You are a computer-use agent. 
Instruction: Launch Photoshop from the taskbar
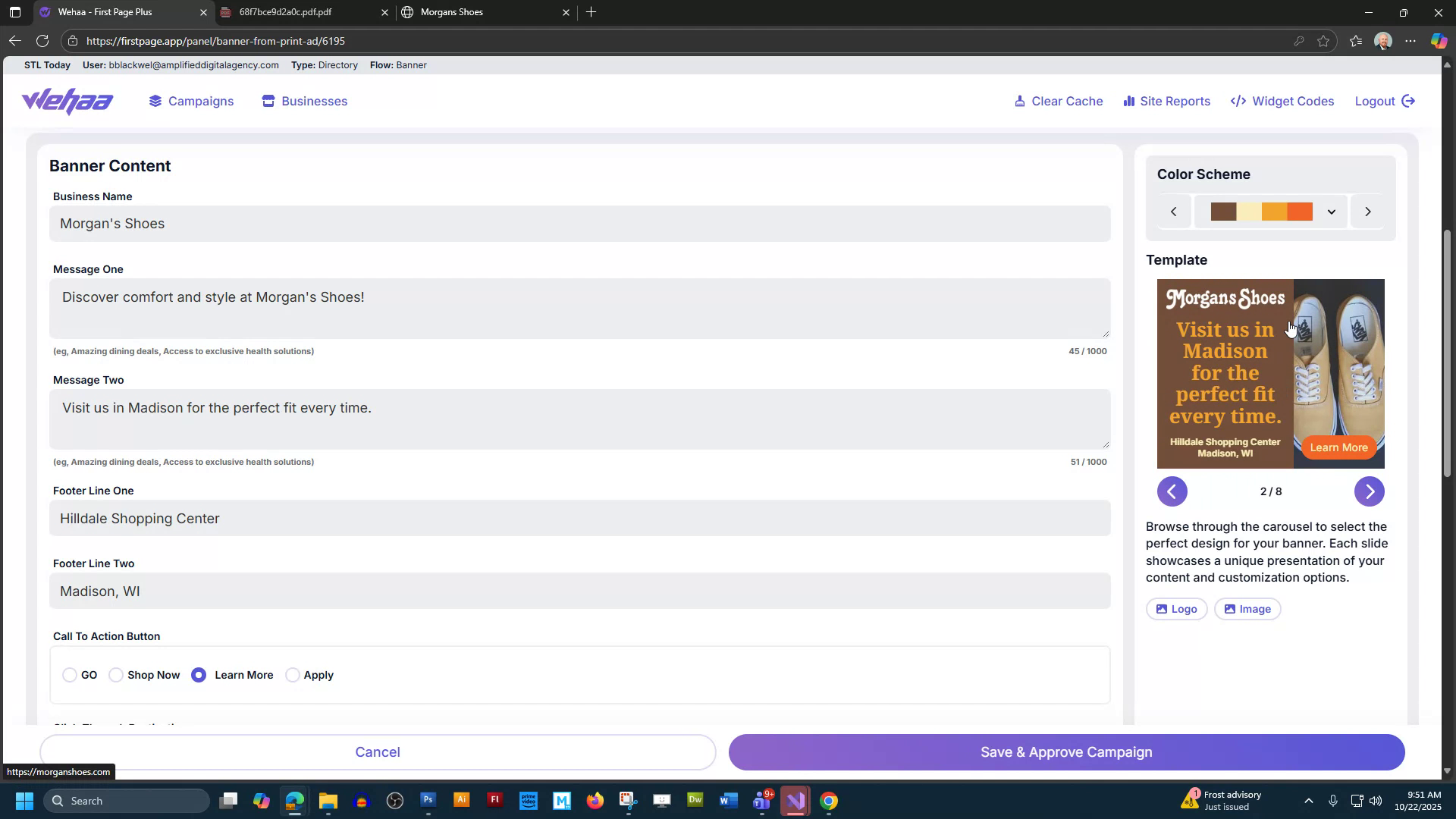point(428,800)
